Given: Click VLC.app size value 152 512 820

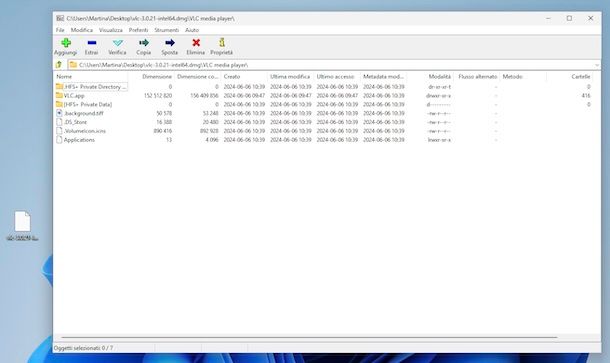Looking at the screenshot, I should click(x=158, y=95).
